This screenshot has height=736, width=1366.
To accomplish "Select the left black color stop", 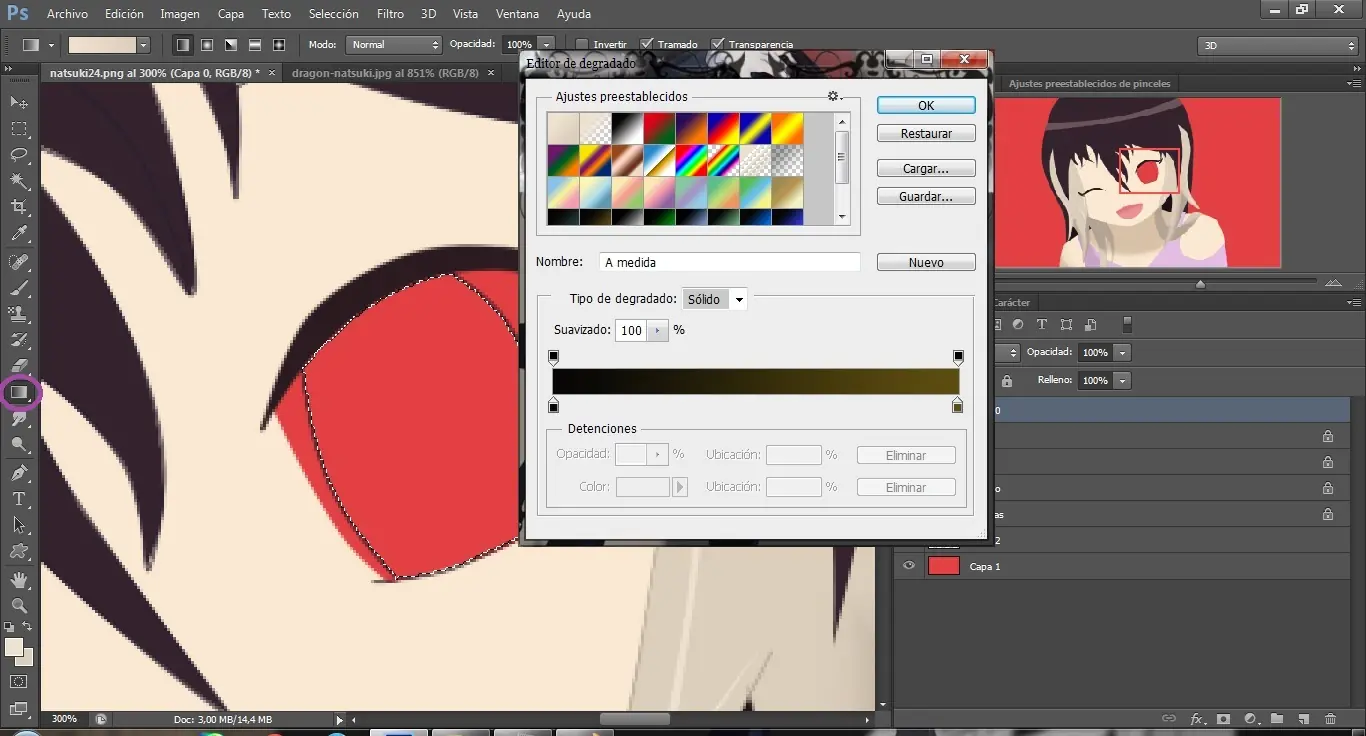I will point(554,405).
